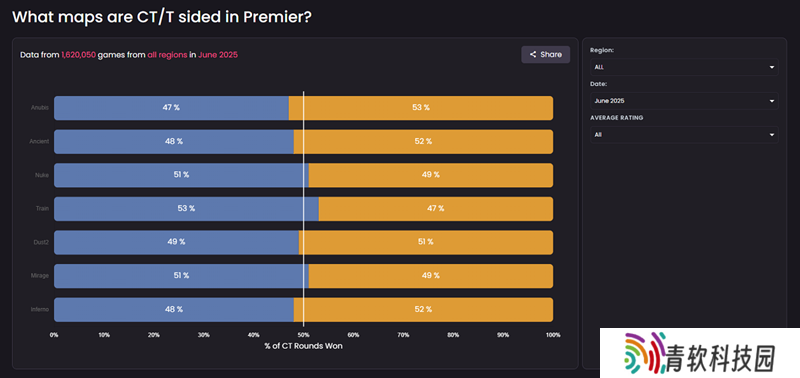
Task: Click the share icon beside Share text
Action: 533,55
